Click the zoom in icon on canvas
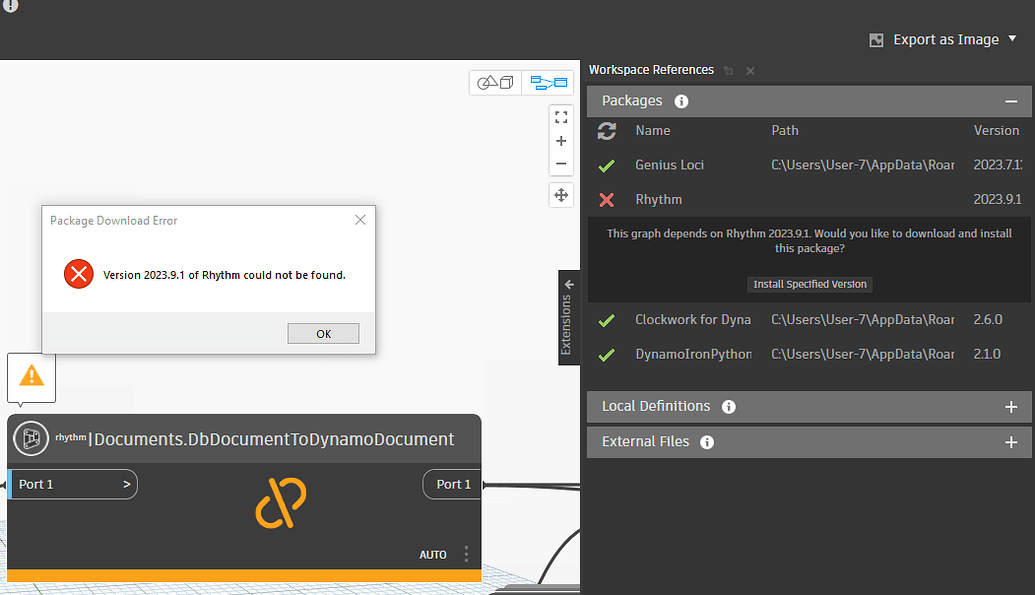Image resolution: width=1035 pixels, height=595 pixels. (561, 140)
